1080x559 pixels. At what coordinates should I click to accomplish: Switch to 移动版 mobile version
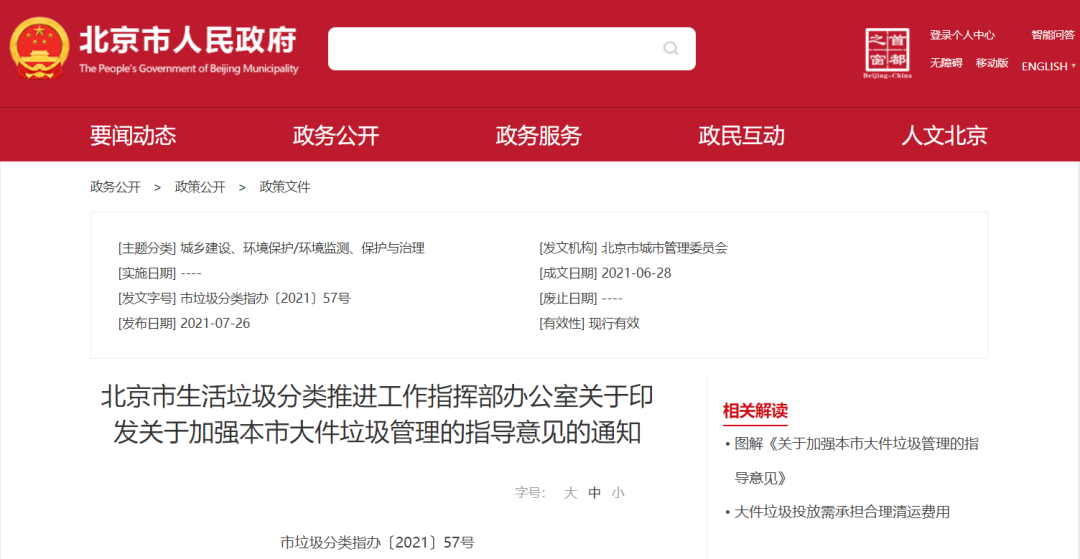992,63
